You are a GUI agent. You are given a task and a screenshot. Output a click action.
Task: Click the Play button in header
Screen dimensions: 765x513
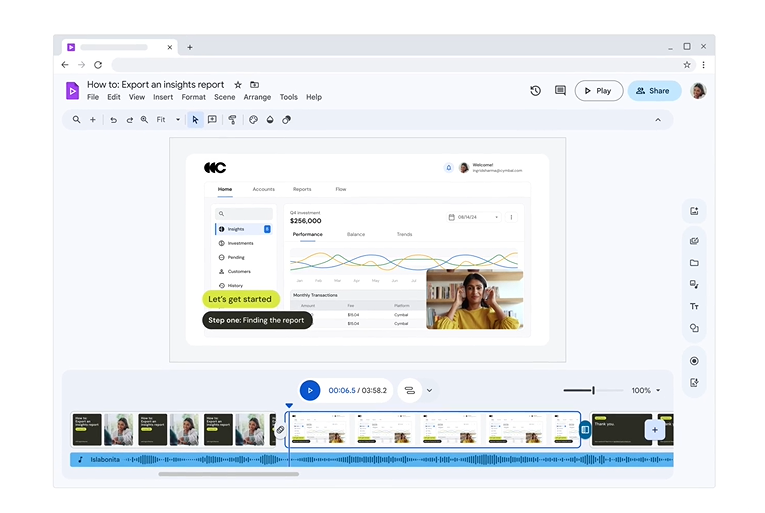[x=598, y=91]
